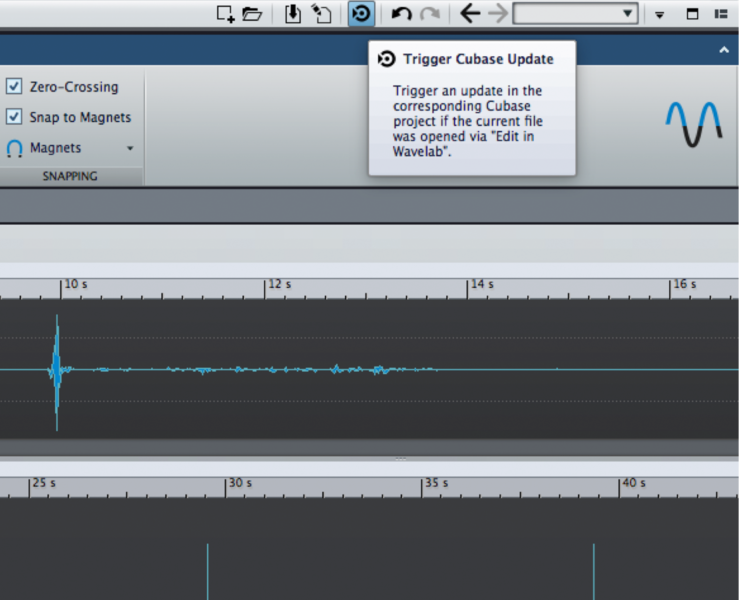Click the Save file icon
This screenshot has width=739, height=600.
pyautogui.click(x=293, y=14)
